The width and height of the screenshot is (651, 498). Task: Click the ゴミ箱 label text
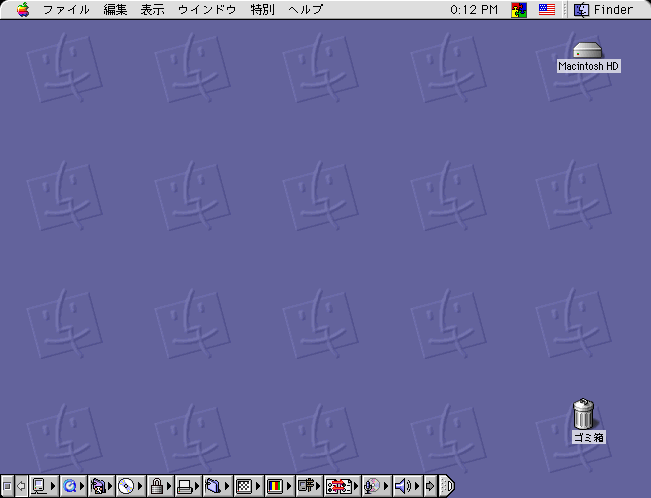coord(588,437)
